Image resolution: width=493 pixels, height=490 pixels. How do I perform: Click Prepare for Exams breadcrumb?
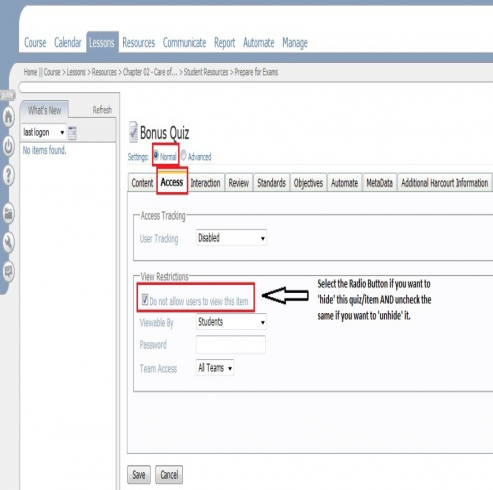coord(256,72)
